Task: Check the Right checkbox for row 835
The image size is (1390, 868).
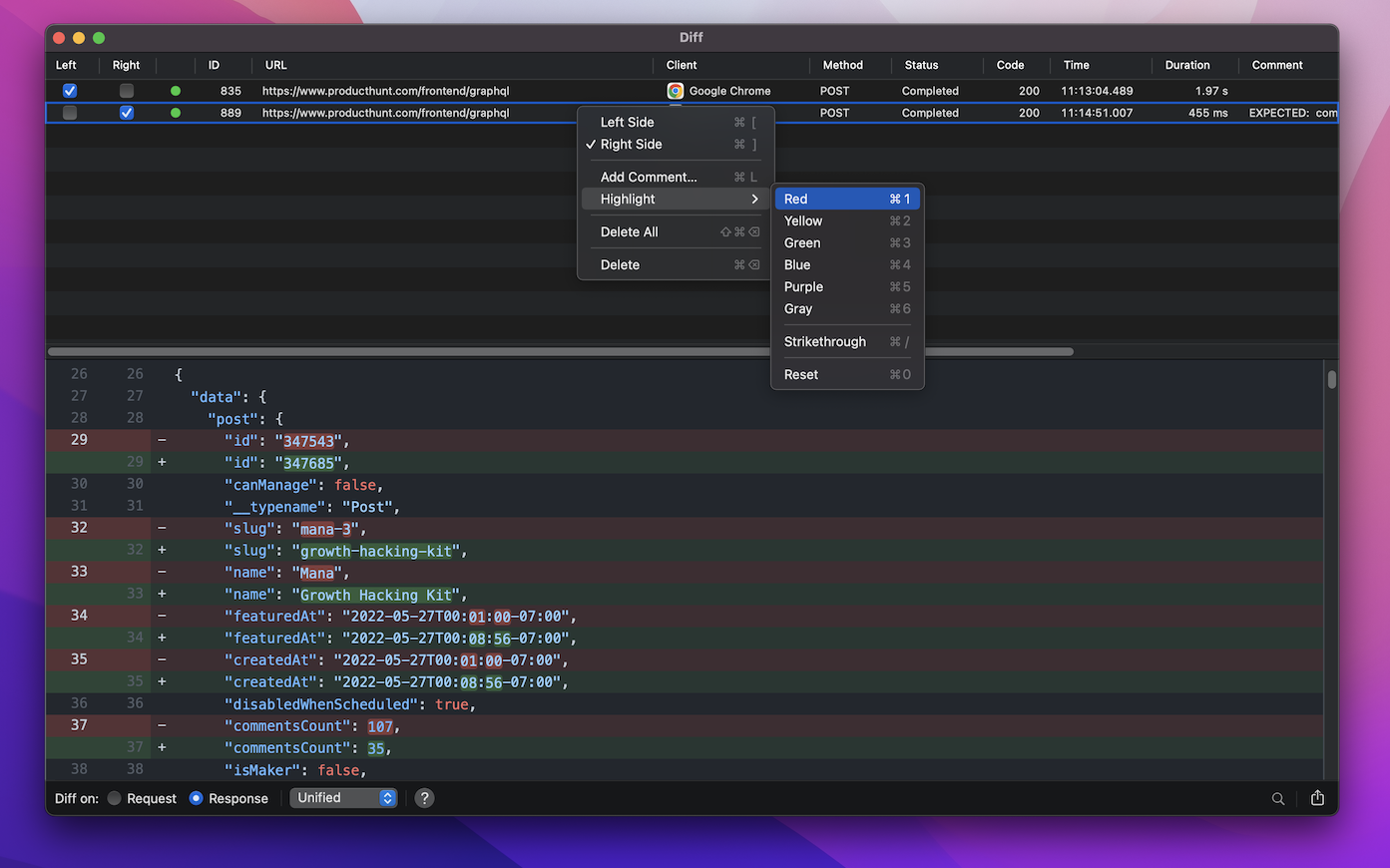Action: tap(127, 91)
